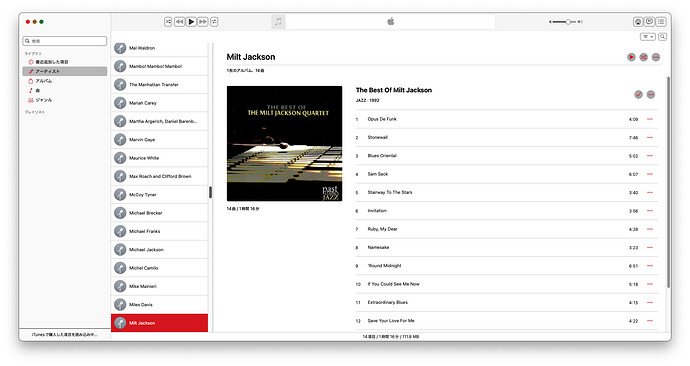Image resolution: width=690 pixels, height=366 pixels.
Task: Open more options for track Namesake
Action: click(x=650, y=248)
